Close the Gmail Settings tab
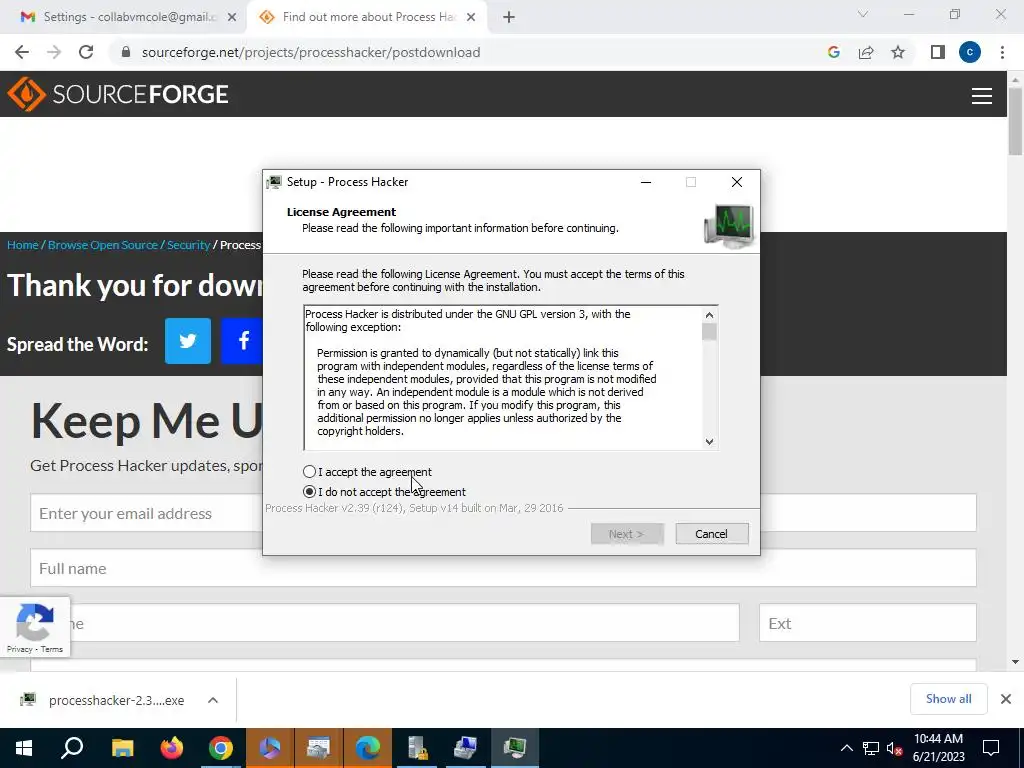This screenshot has height=768, width=1024. (232, 18)
